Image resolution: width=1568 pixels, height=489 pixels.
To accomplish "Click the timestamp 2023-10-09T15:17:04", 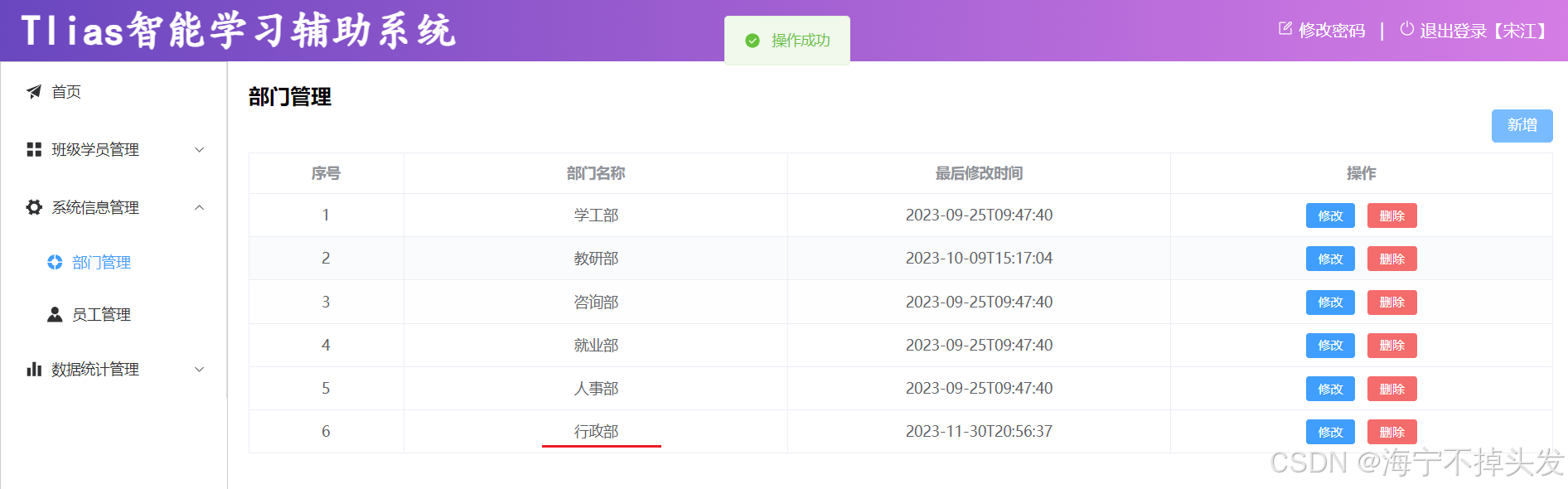I will click(x=979, y=259).
